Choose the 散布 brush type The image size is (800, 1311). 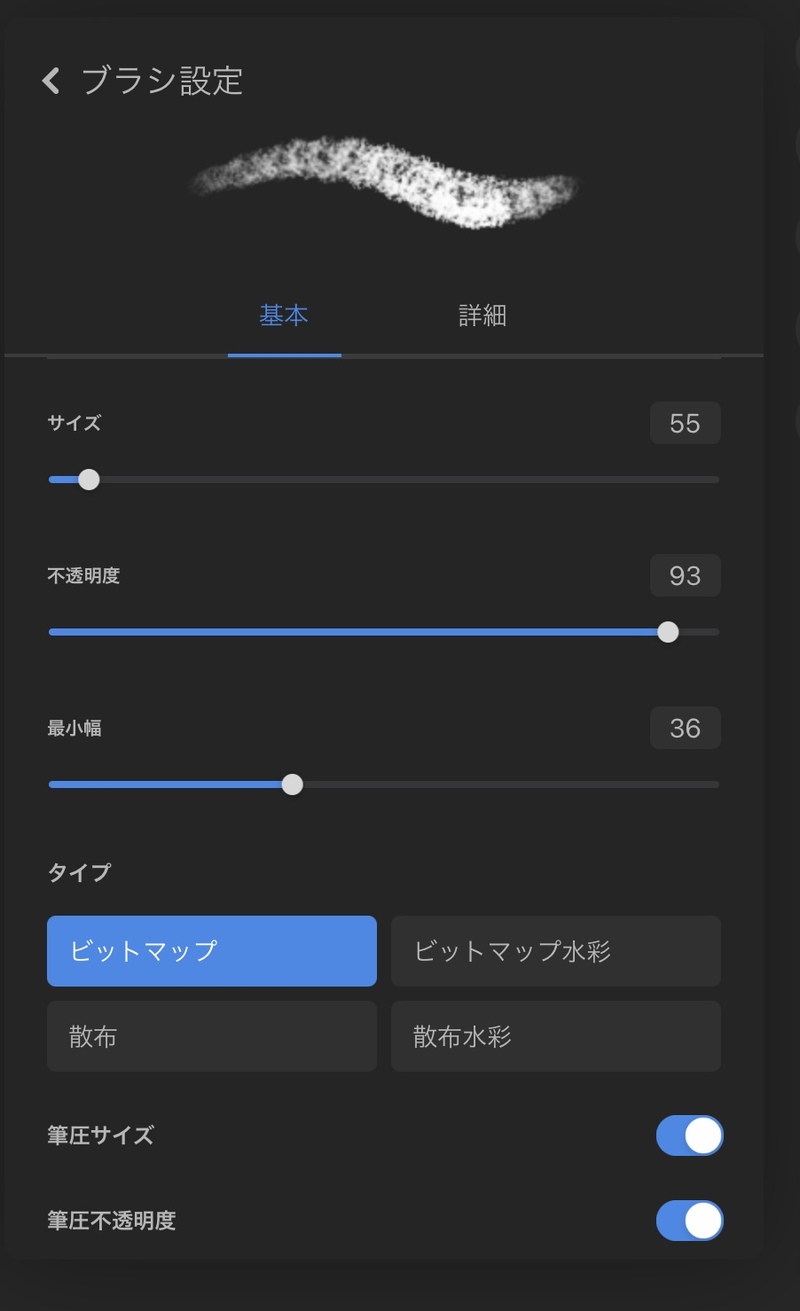tap(212, 1036)
